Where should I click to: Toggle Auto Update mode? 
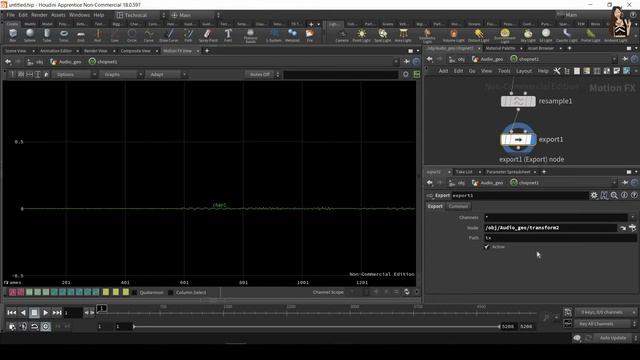click(613, 338)
